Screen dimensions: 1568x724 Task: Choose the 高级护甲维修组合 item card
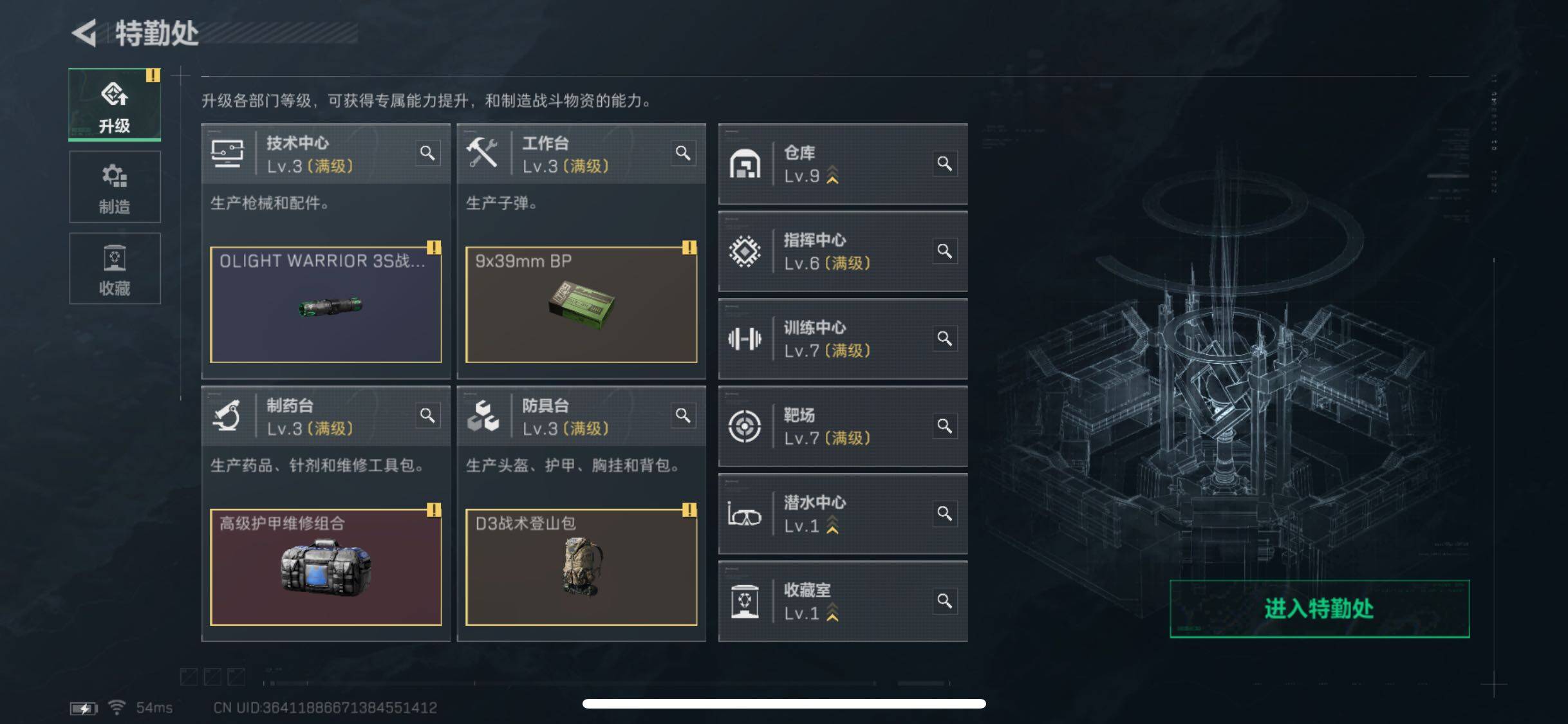(326, 568)
